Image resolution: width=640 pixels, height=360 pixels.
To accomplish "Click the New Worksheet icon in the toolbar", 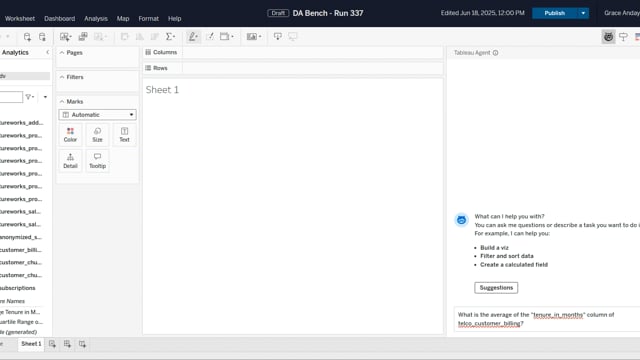I will click(x=65, y=37).
